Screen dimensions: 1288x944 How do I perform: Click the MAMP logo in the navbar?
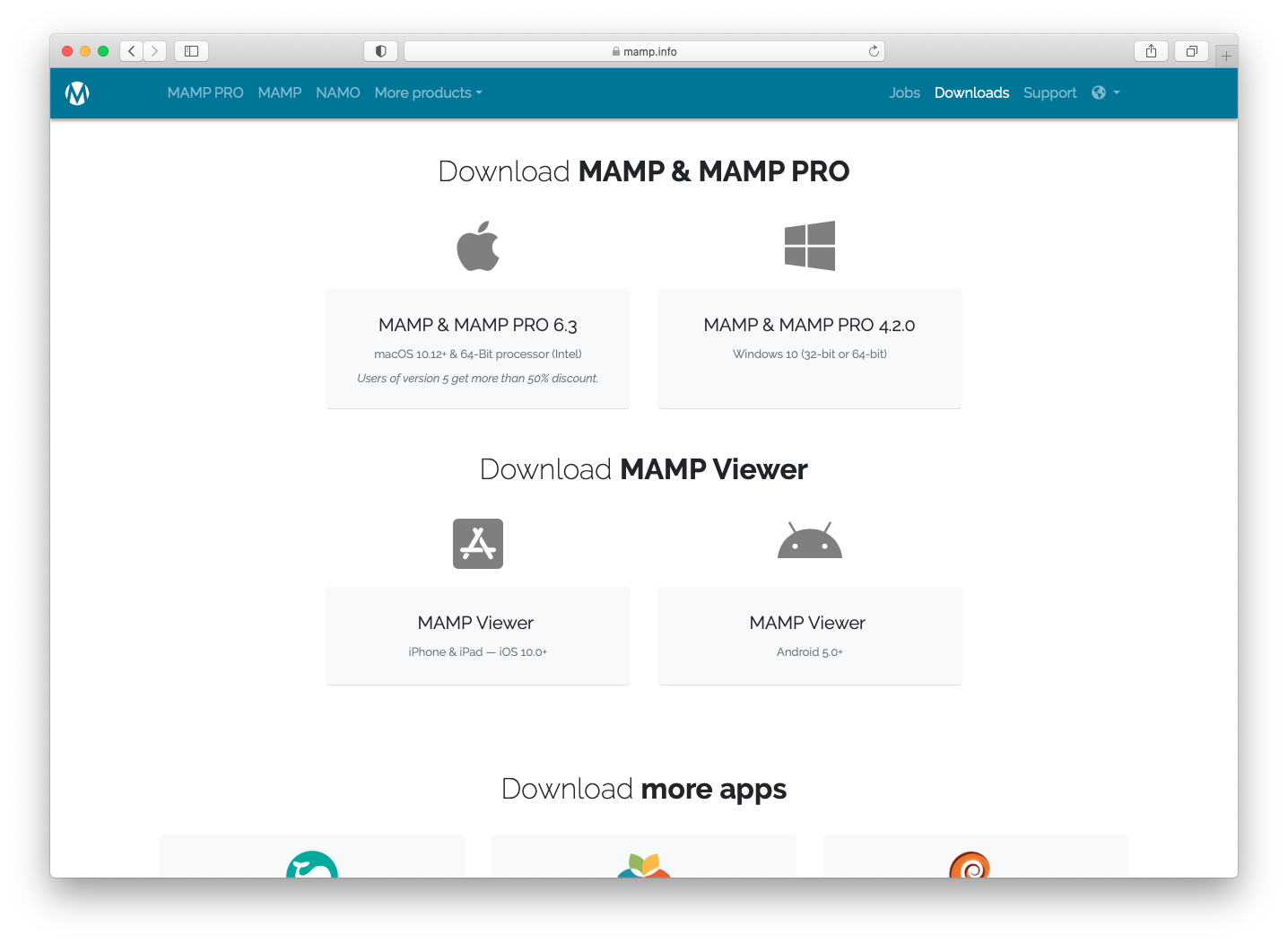tap(77, 93)
